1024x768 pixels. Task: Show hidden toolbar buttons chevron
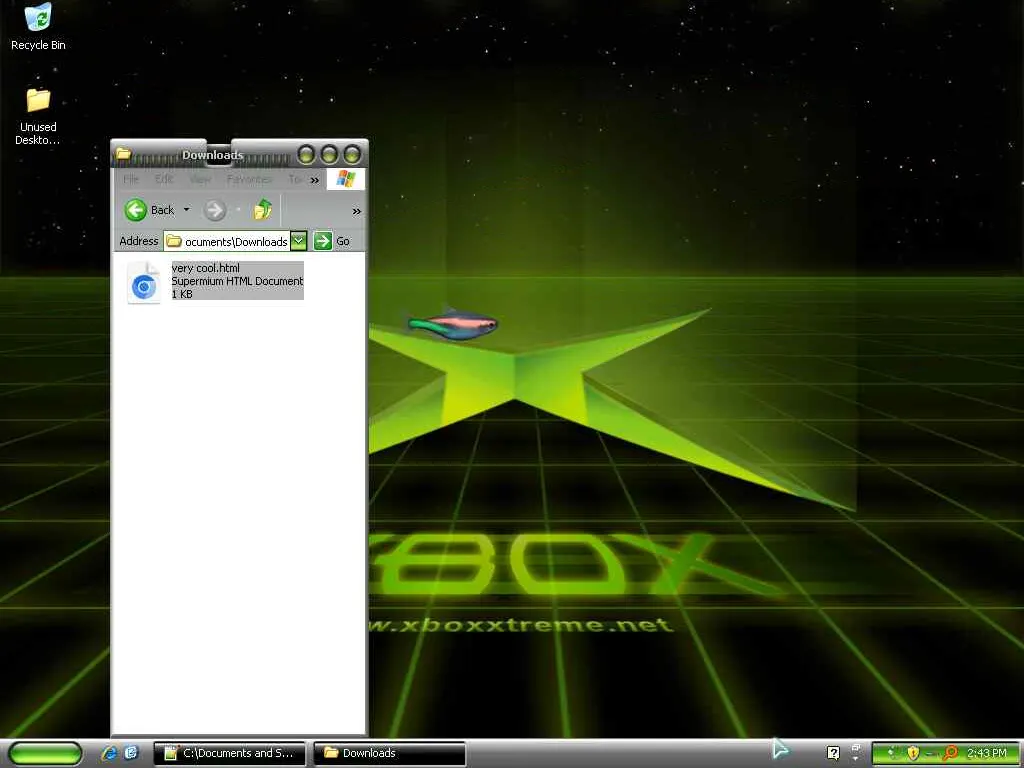[357, 211]
